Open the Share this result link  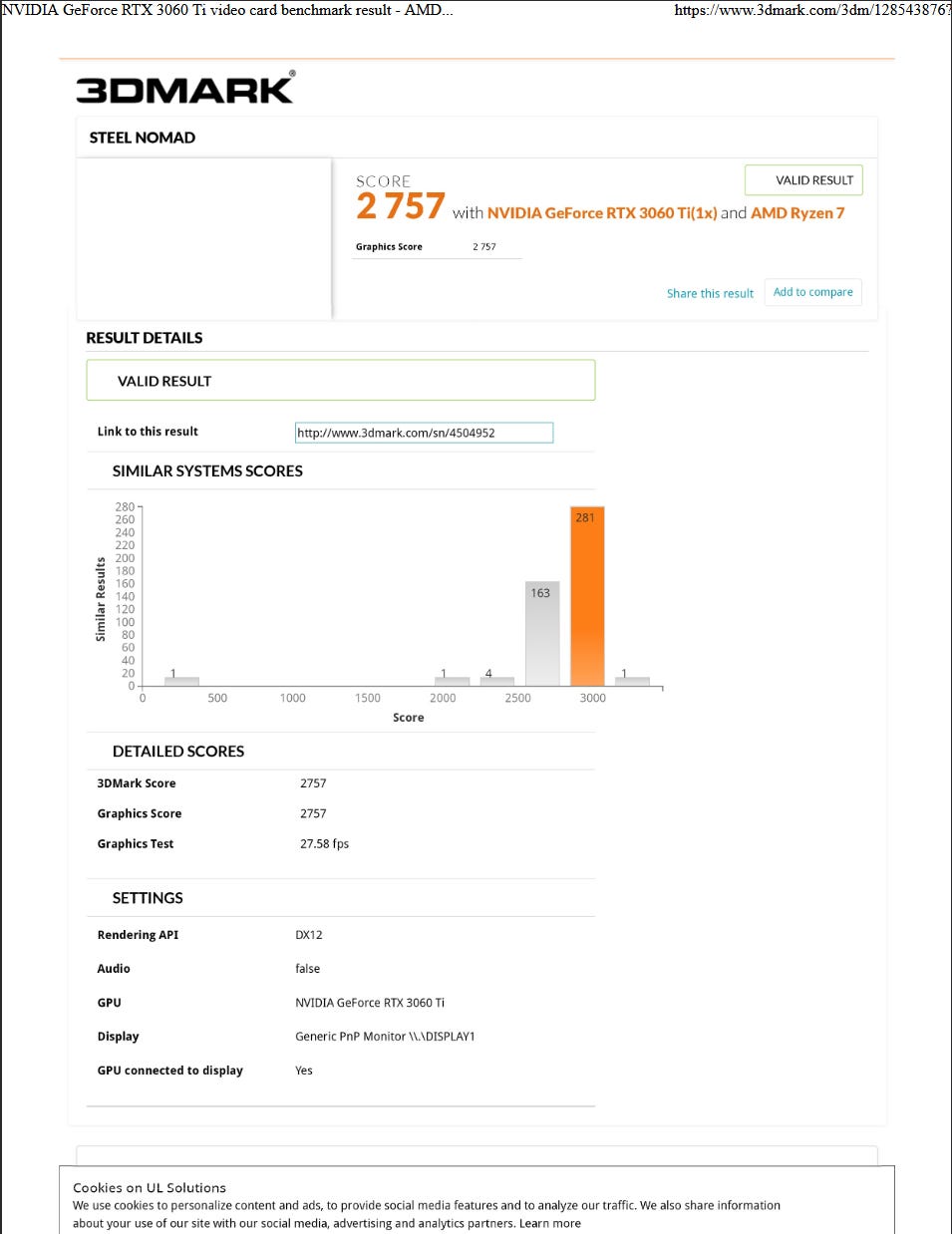(x=710, y=293)
